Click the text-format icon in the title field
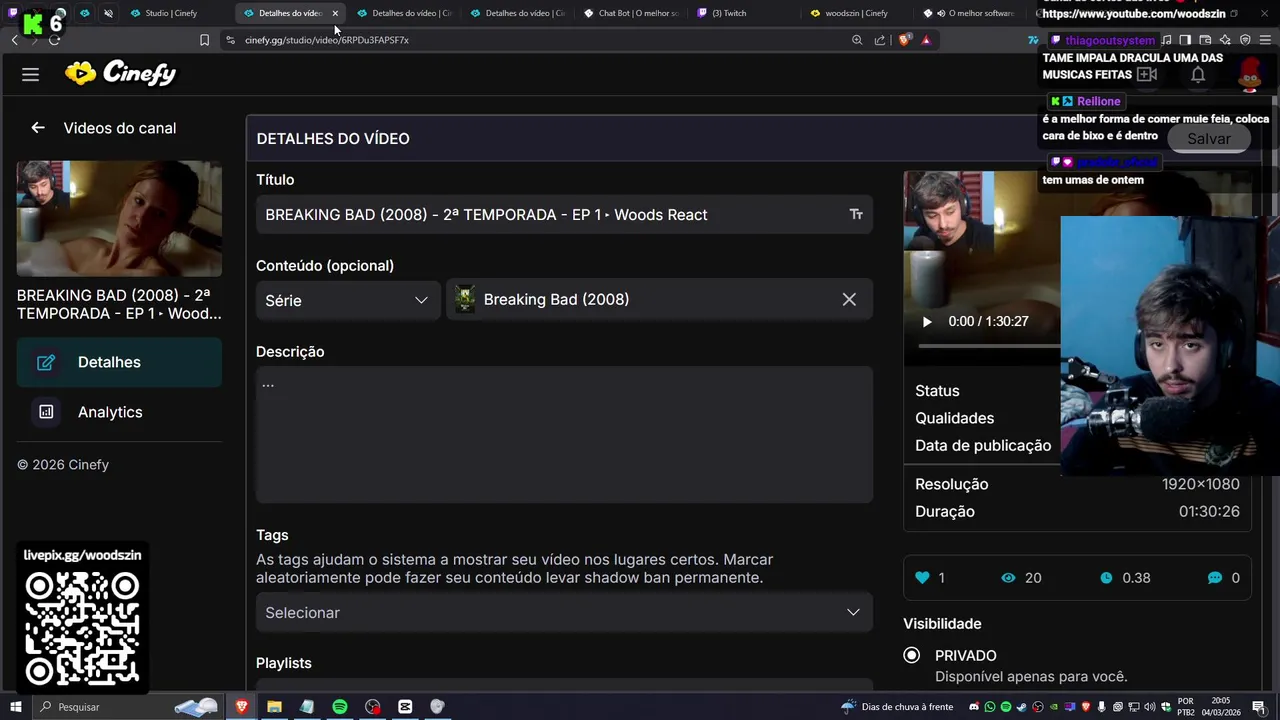Viewport: 1280px width, 720px height. [856, 214]
